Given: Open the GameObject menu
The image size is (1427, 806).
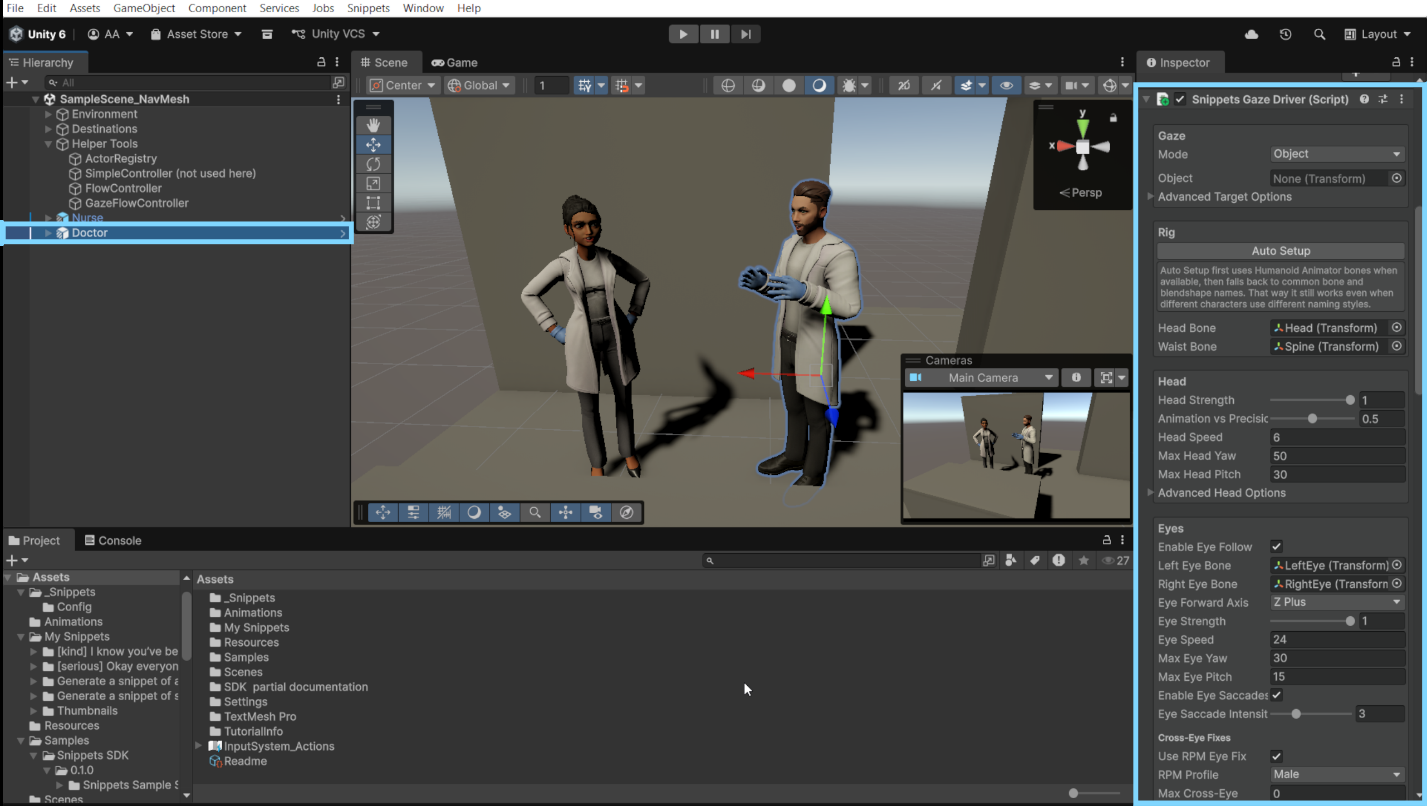Looking at the screenshot, I should click(x=144, y=8).
